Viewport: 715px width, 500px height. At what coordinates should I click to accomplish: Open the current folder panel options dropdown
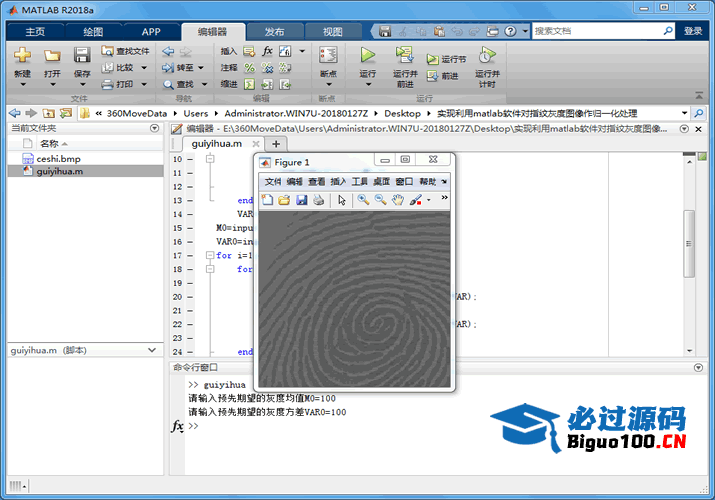154,129
